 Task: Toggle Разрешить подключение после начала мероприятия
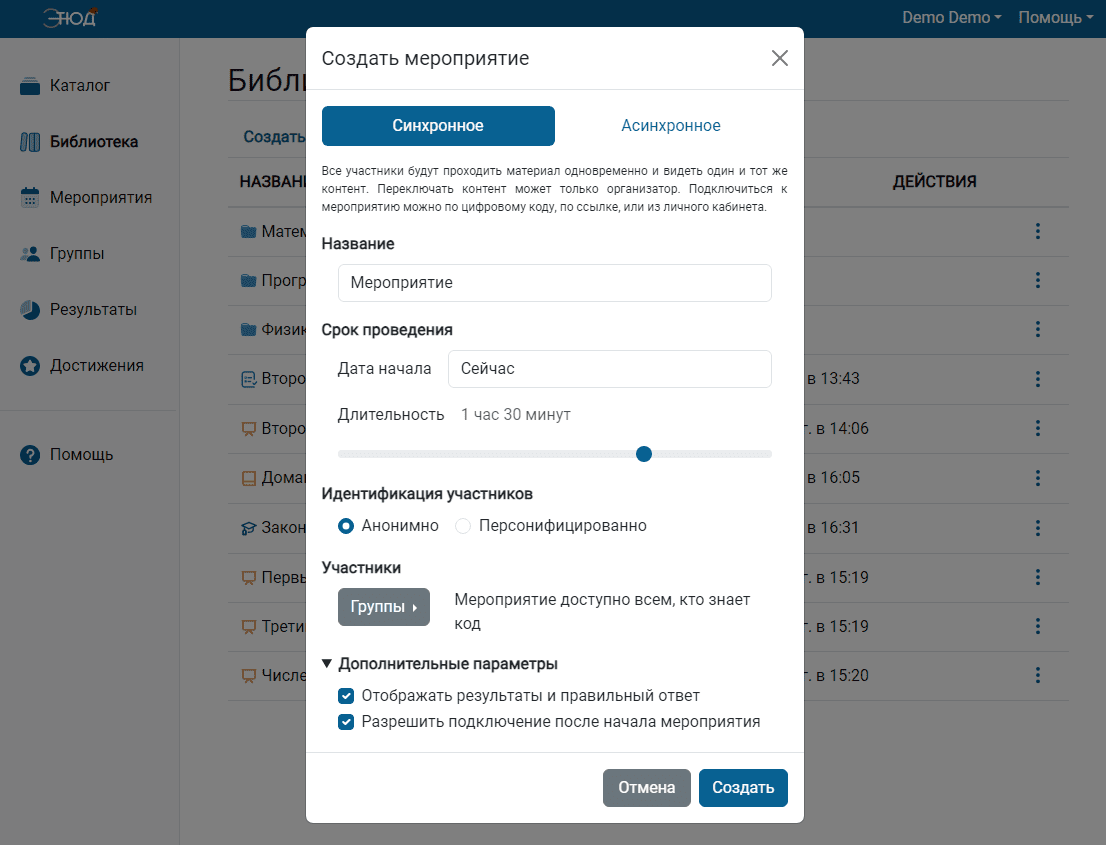pos(346,722)
